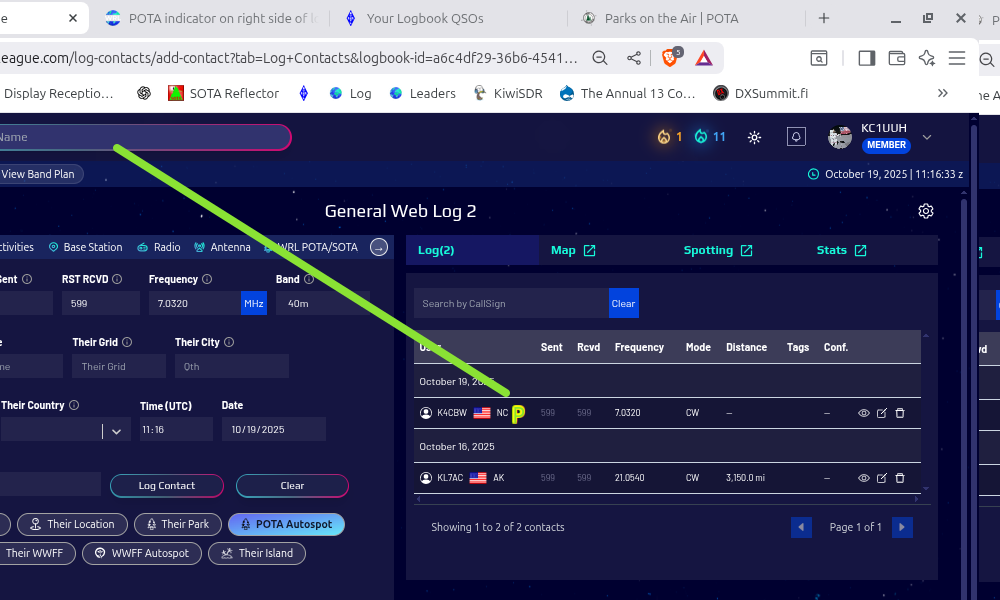Open Brave Shields icon
This screenshot has height=600, width=1000.
click(670, 57)
